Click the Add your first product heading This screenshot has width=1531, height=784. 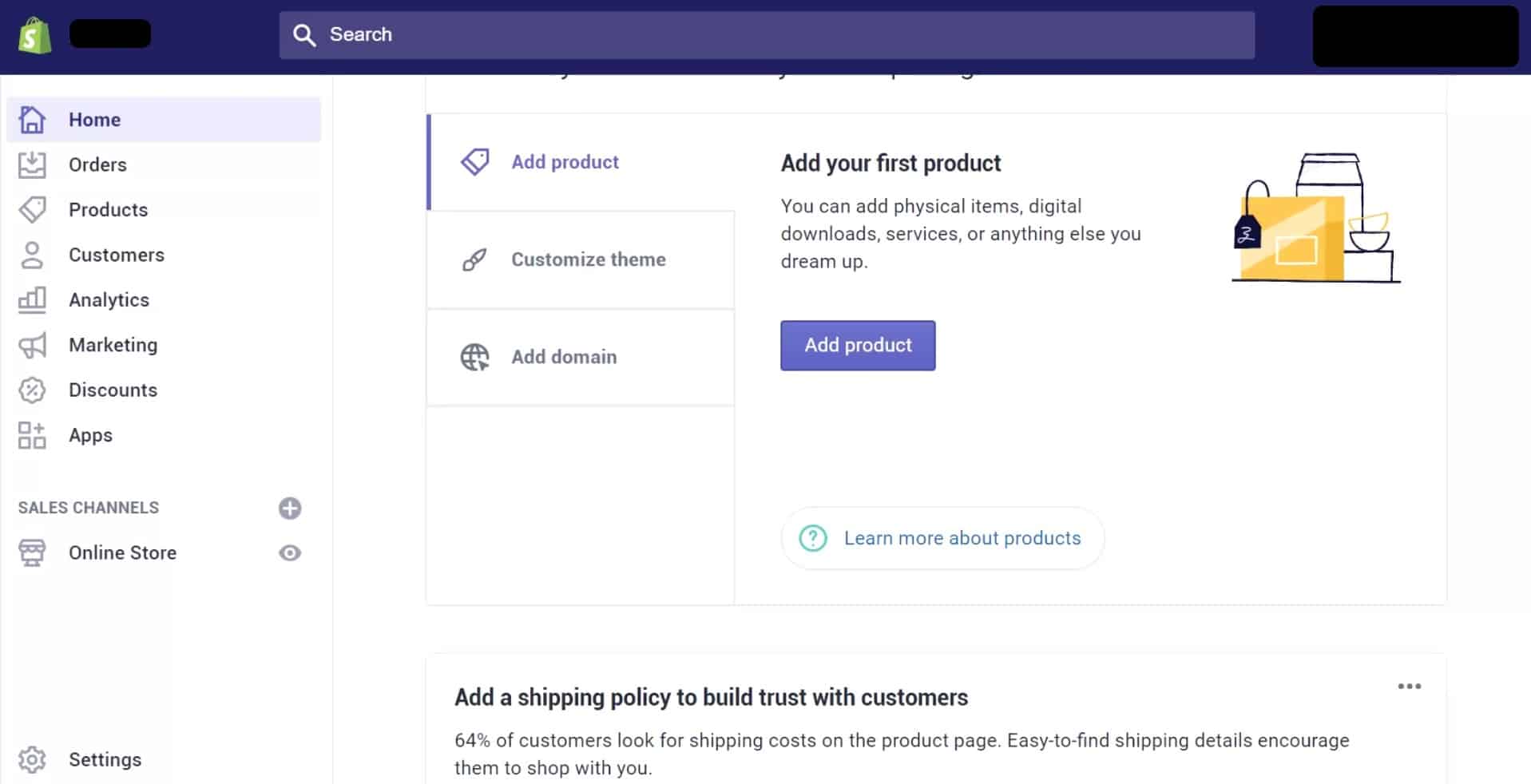click(x=890, y=163)
